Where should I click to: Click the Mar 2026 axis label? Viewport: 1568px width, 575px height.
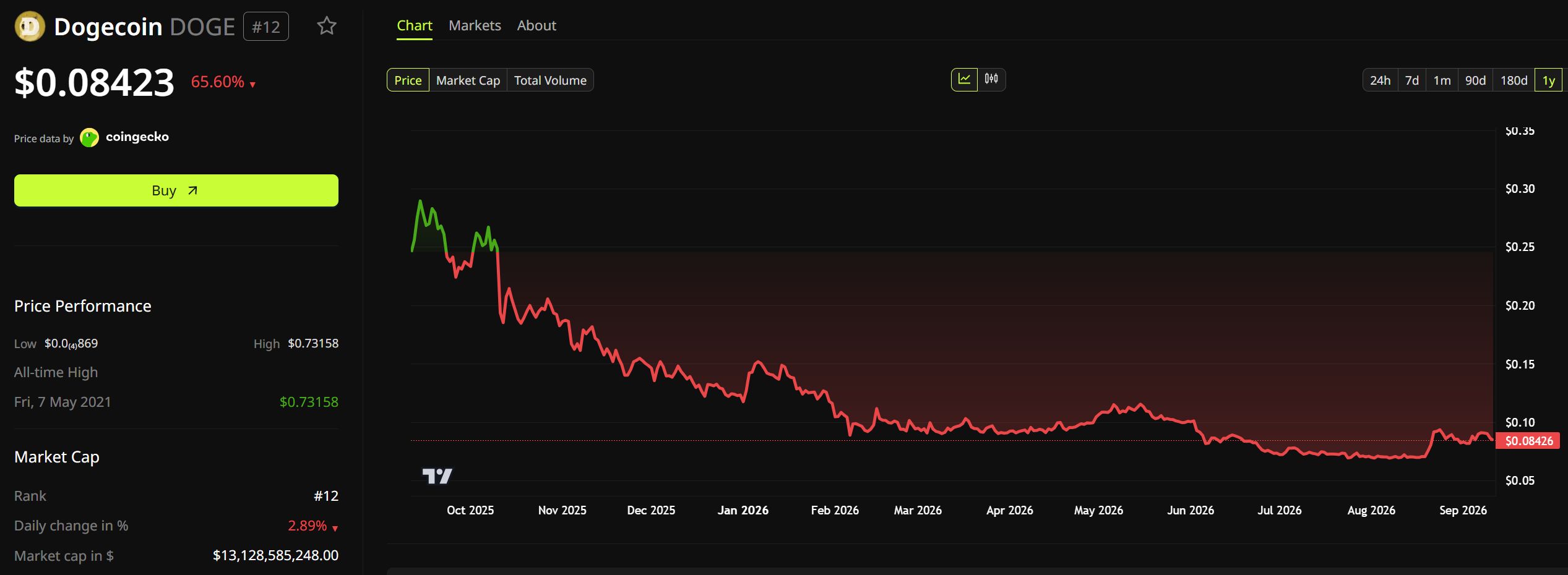tap(918, 510)
